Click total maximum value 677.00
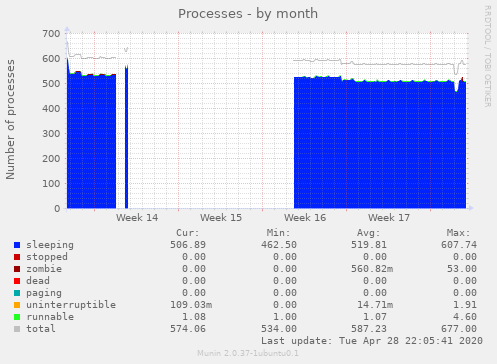 click(x=459, y=329)
